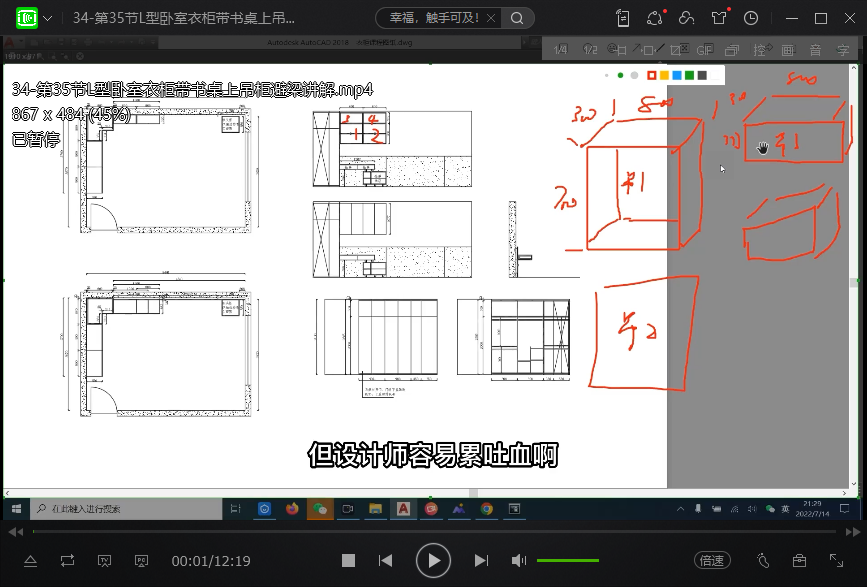This screenshot has height=587, width=867.
Task: Click the GIF capture button
Action: point(704,50)
